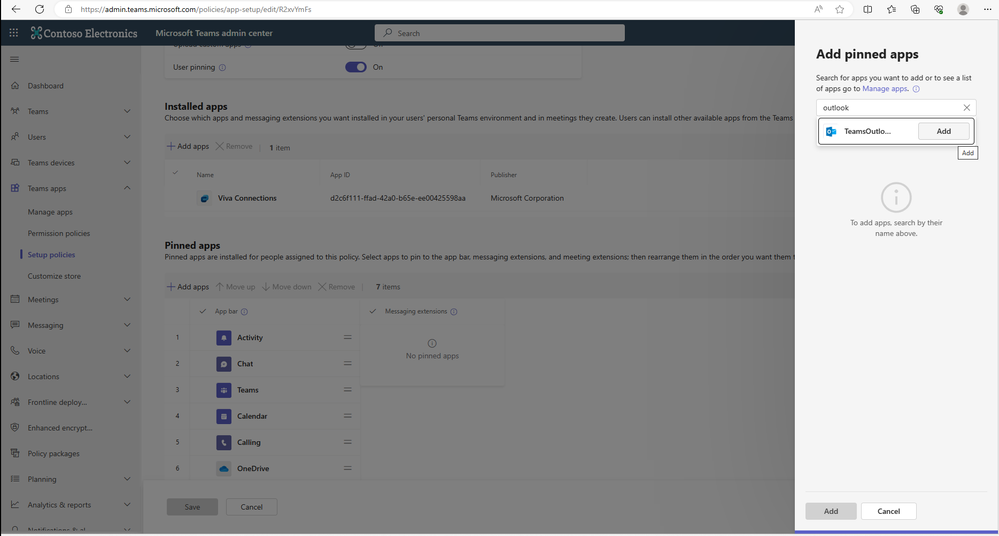
Task: Reload the page with refresh icon
Action: pos(40,10)
